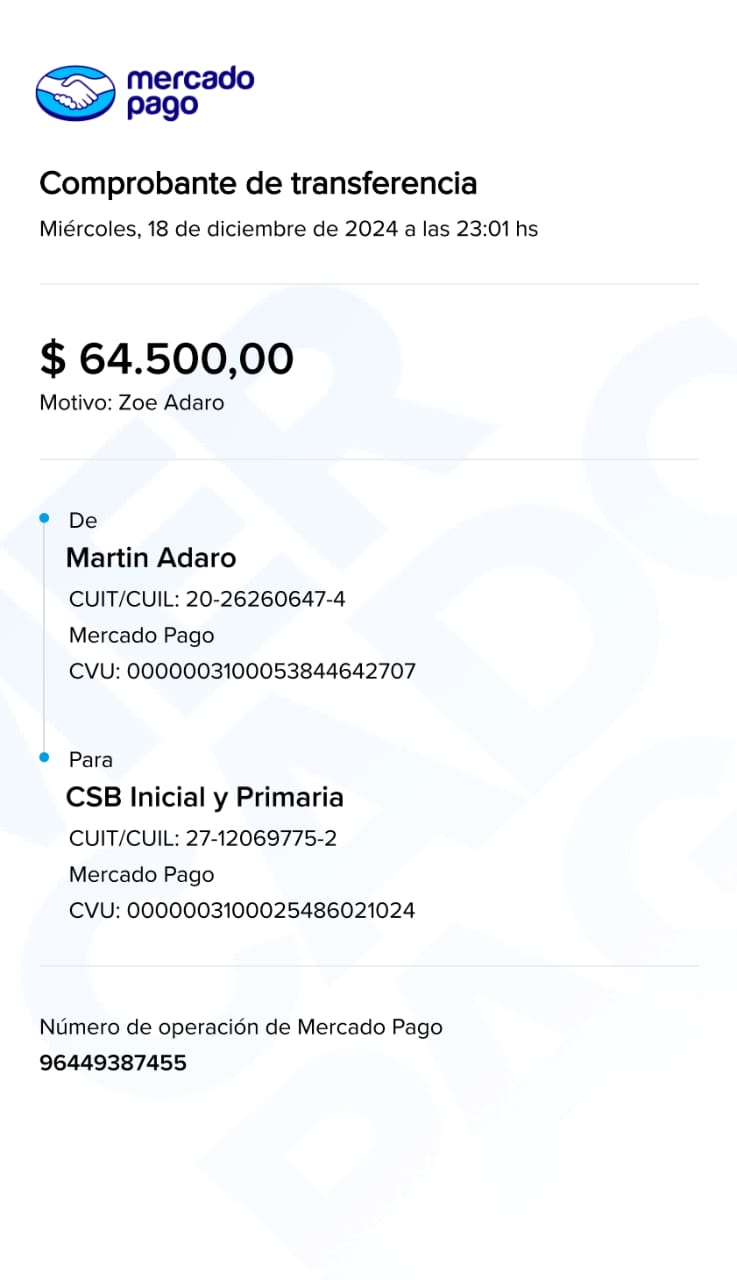Click the recipient's "Mercado Pago" bank line
This screenshot has width=737, height=1280.
click(141, 875)
